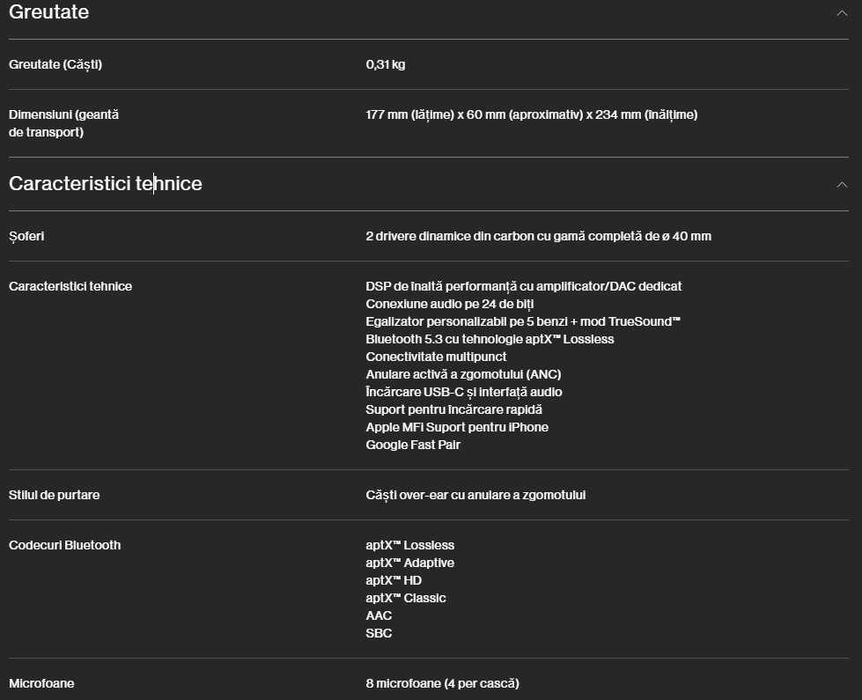This screenshot has width=862, height=700.
Task: Click the SBC codec entry
Action: coord(379,633)
